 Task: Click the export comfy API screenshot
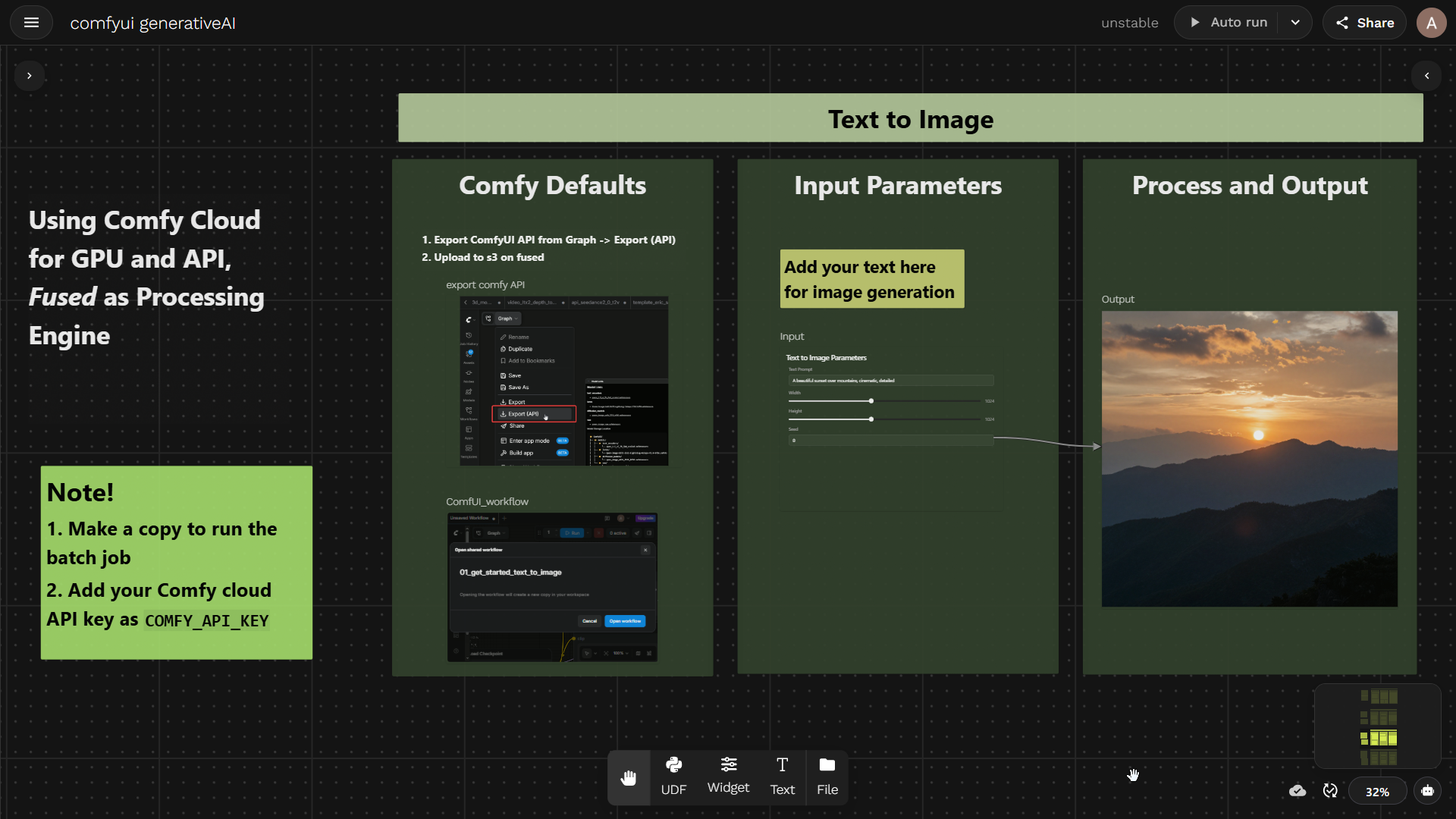pos(564,381)
